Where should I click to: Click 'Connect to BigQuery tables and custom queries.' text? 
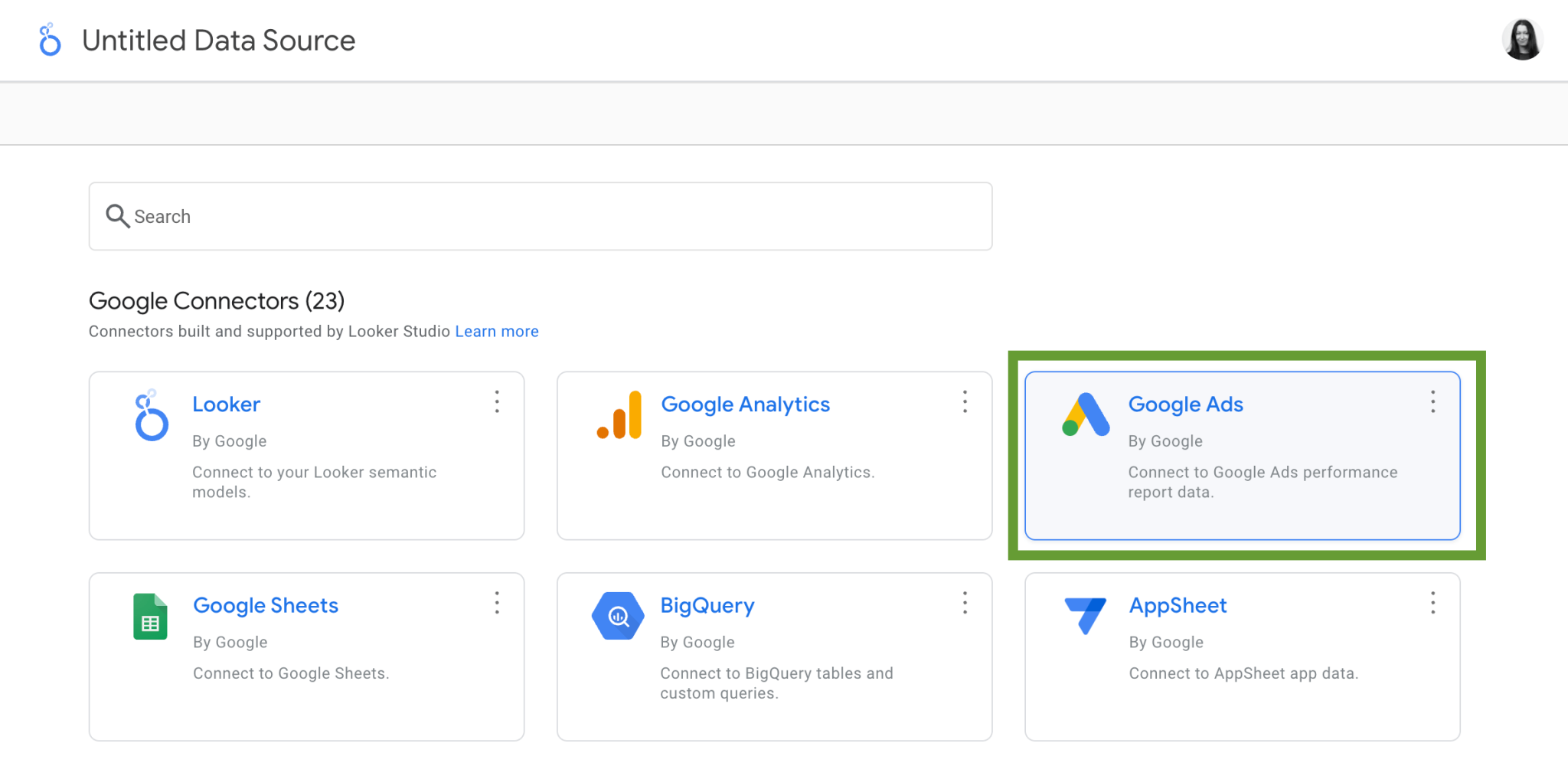click(x=777, y=683)
